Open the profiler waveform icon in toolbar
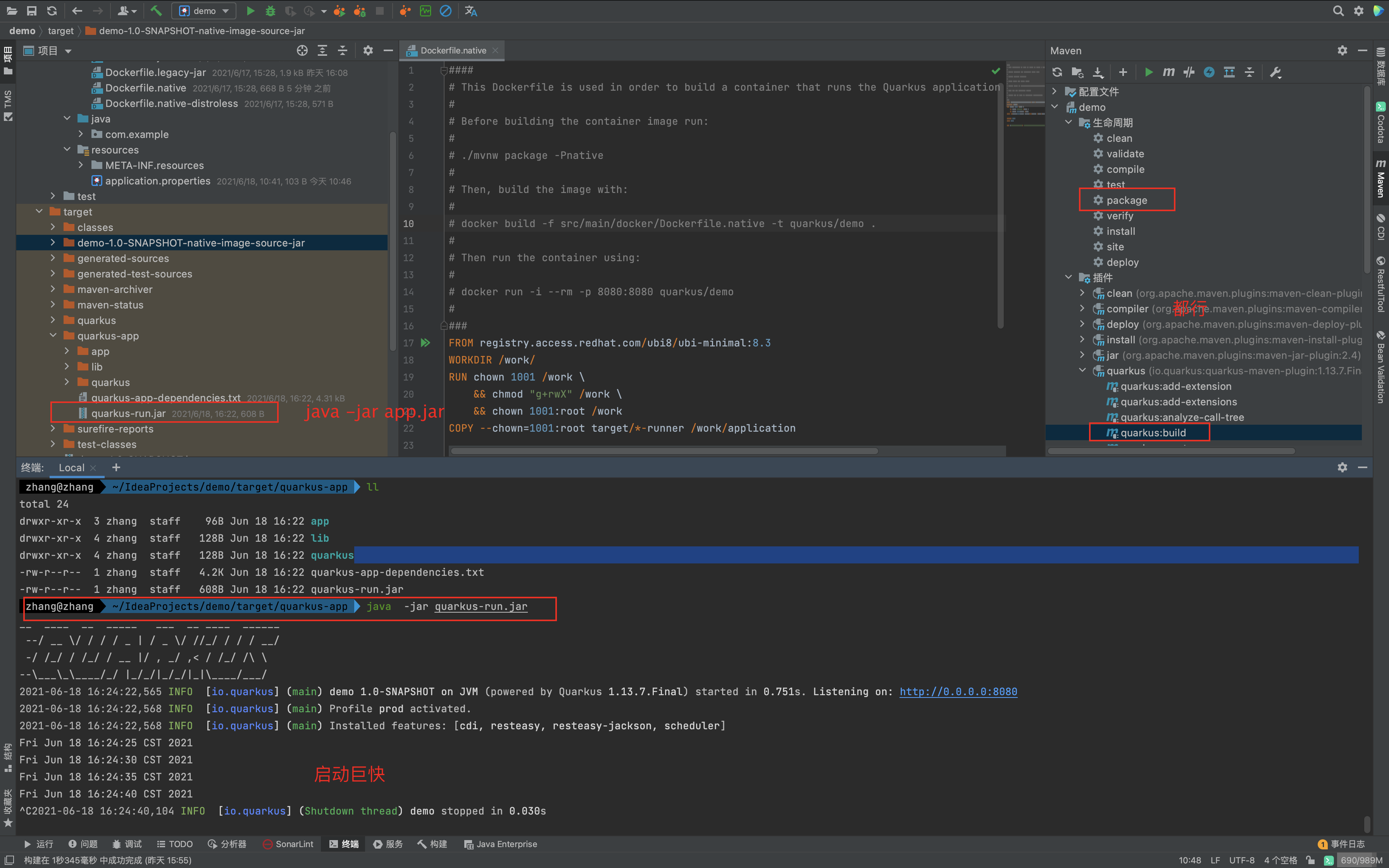 click(x=425, y=11)
